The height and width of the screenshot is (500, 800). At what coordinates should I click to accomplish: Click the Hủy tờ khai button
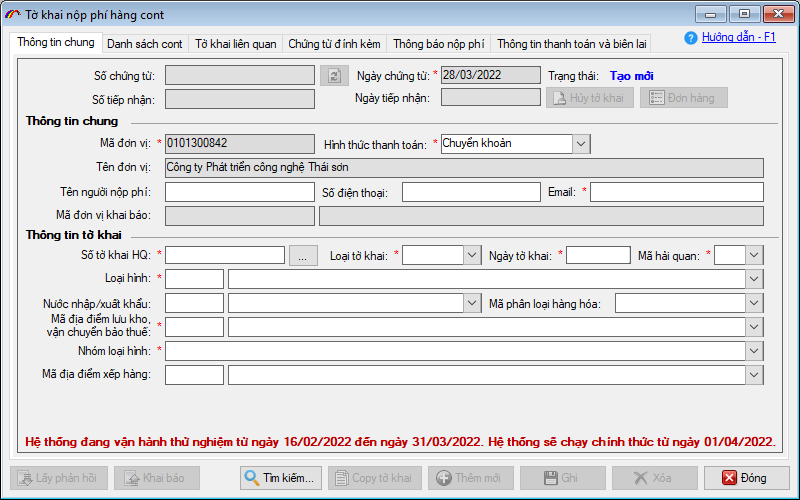[590, 97]
